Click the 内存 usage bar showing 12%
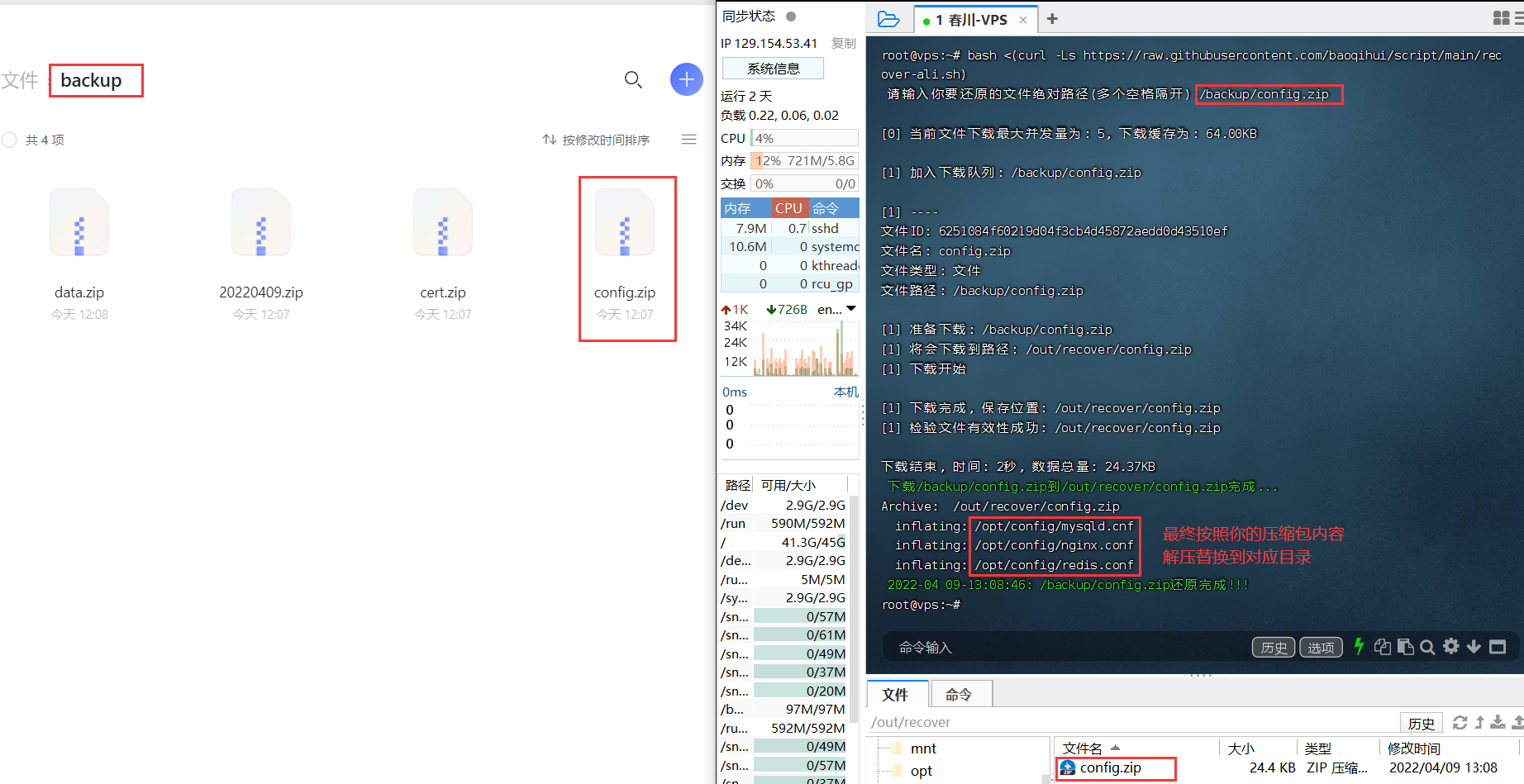 pos(804,161)
